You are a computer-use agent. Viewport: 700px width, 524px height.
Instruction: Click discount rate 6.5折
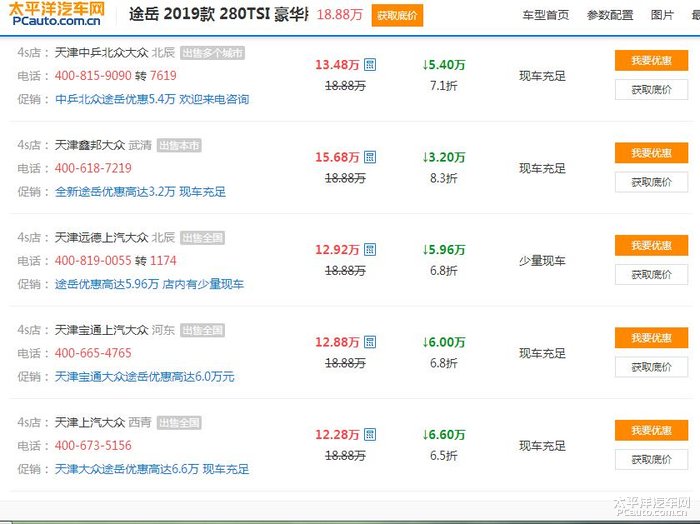click(444, 455)
